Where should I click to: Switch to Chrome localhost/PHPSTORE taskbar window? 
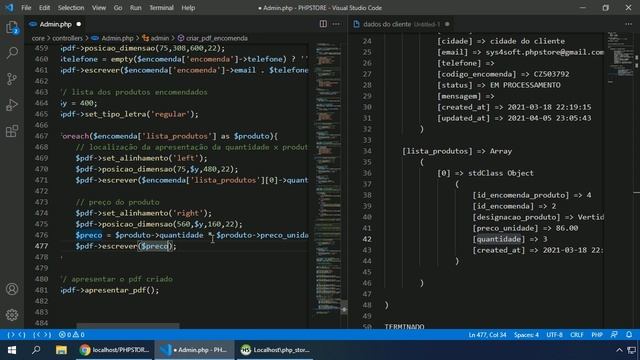click(x=115, y=350)
